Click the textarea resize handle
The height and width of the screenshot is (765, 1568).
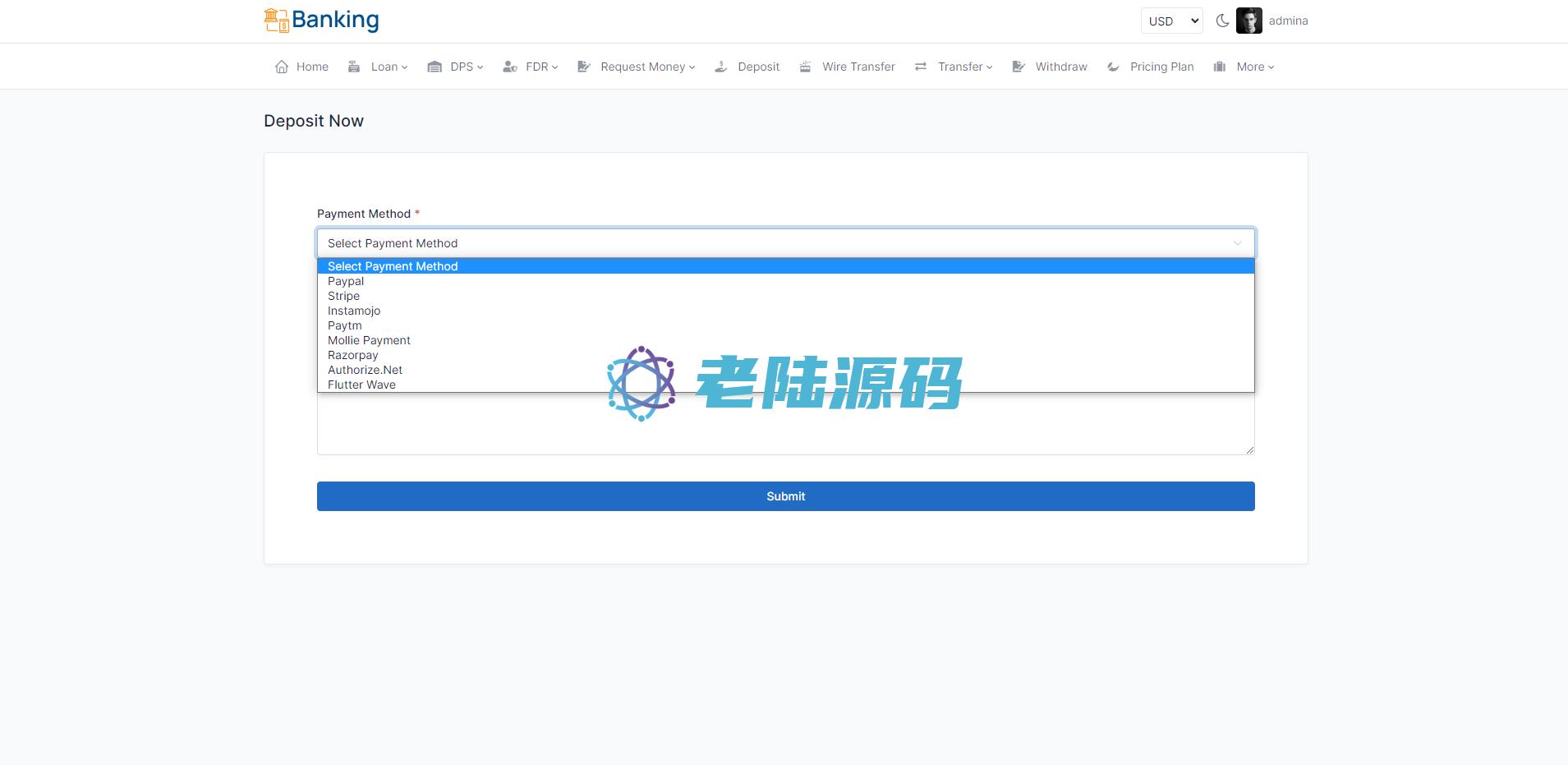point(1249,449)
